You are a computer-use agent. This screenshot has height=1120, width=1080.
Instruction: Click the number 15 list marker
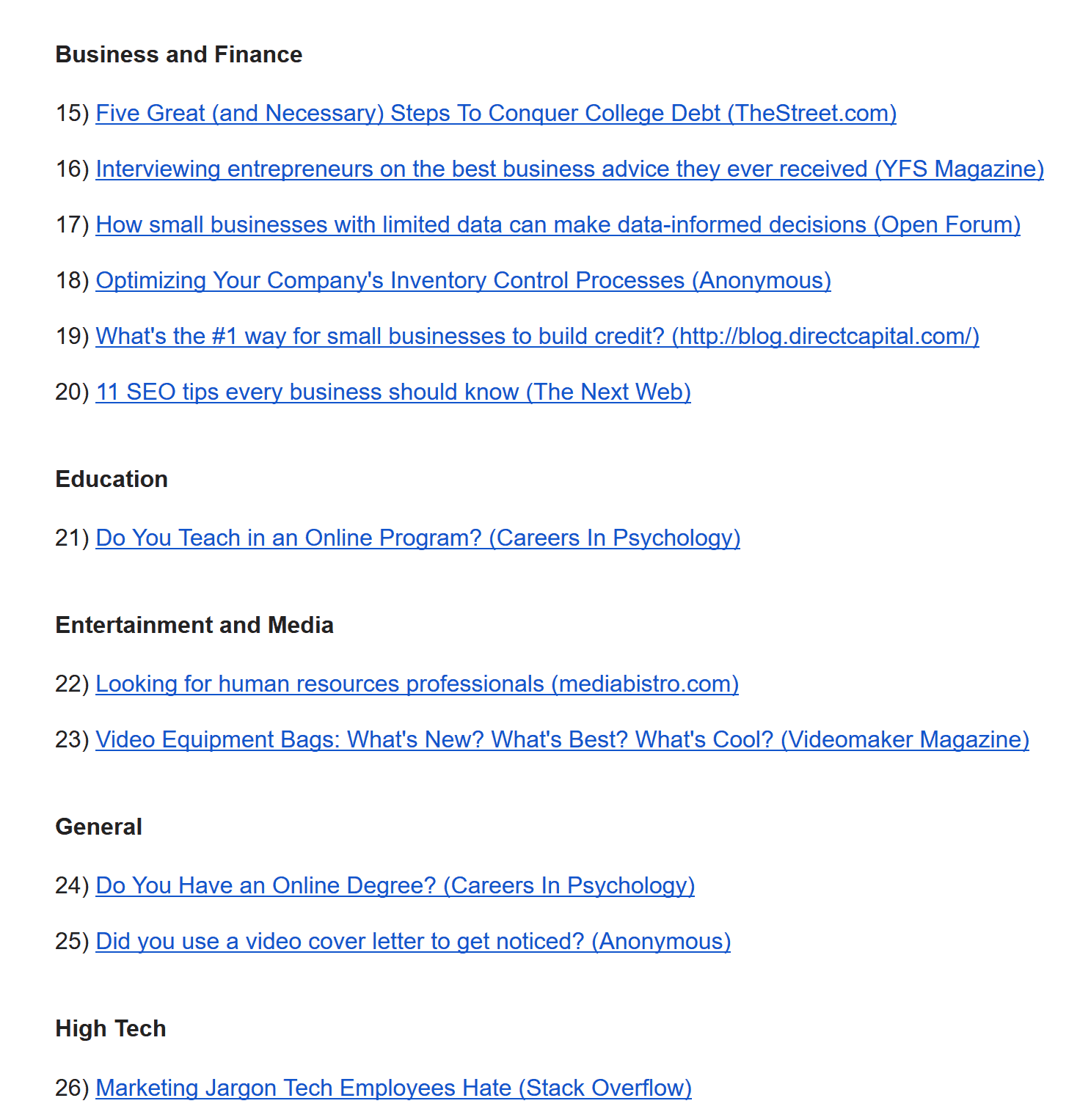pyautogui.click(x=73, y=114)
